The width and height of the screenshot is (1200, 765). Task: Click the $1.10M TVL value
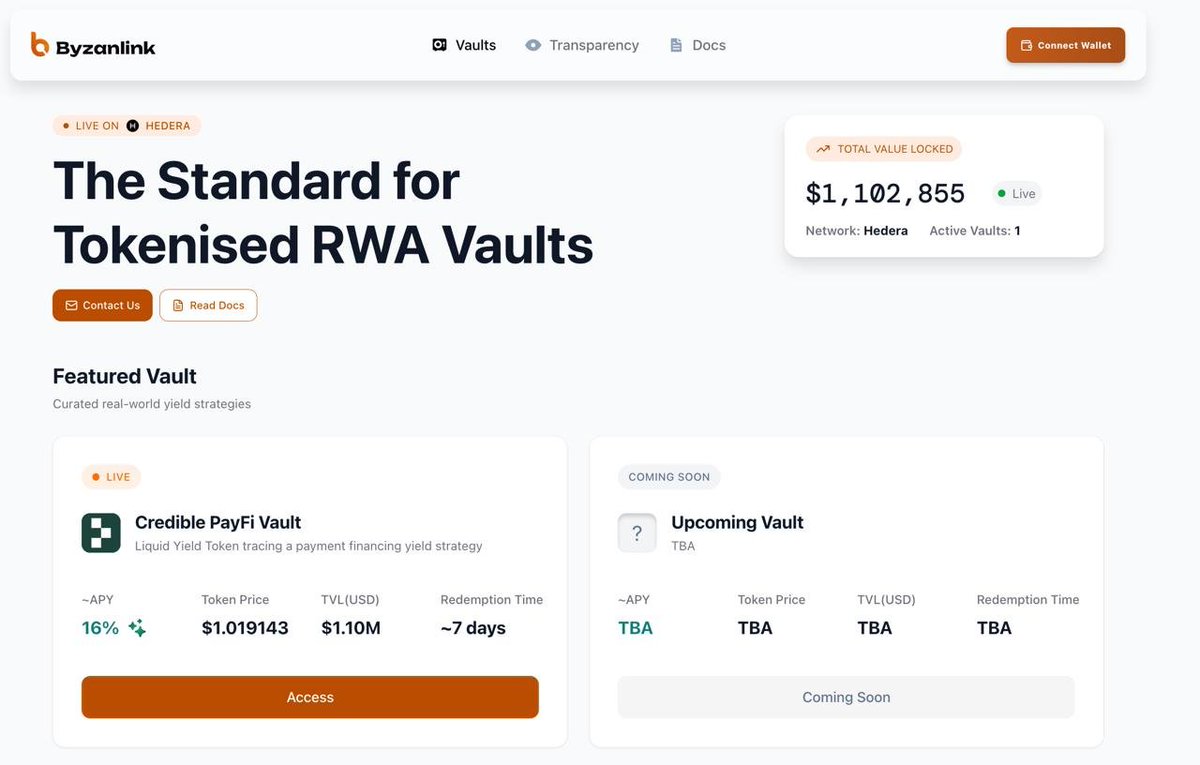351,628
